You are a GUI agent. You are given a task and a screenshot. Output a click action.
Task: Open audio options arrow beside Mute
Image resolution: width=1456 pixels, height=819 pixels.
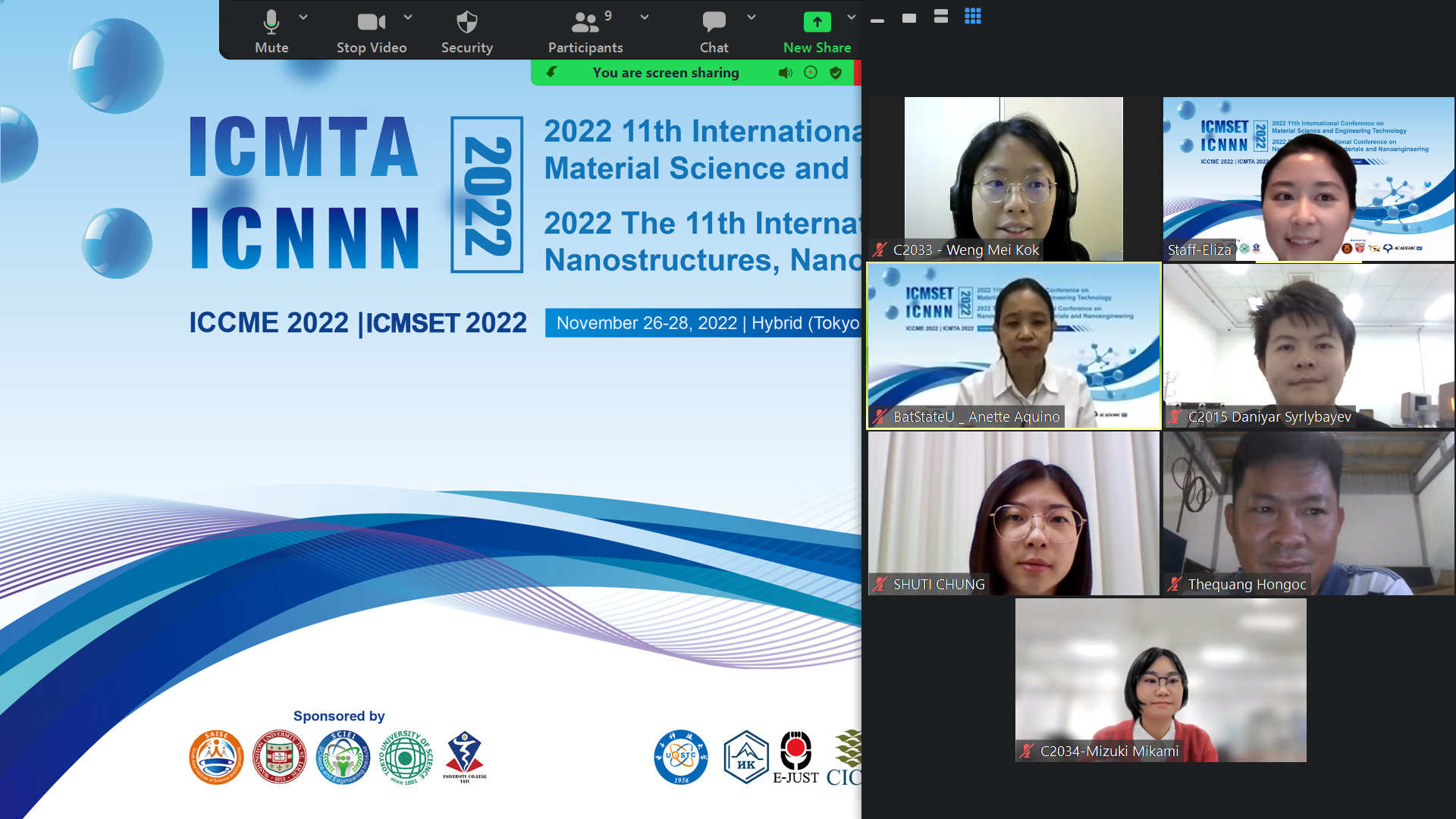click(303, 17)
